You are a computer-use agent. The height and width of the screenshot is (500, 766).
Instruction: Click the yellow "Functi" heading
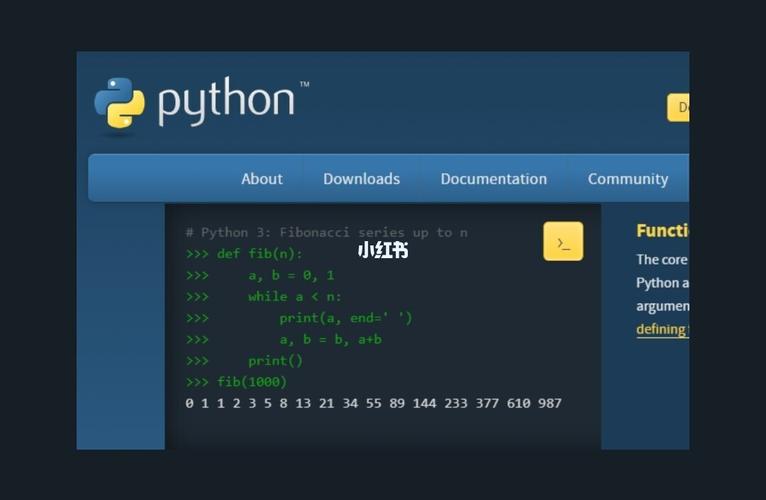(662, 230)
